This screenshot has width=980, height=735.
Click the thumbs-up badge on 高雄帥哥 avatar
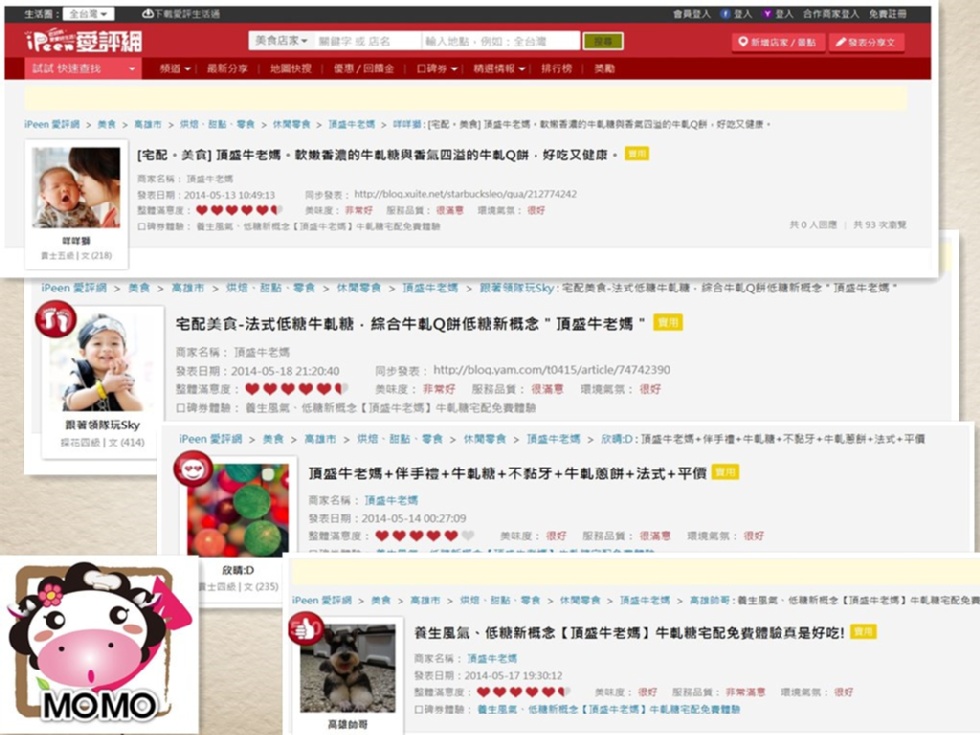coord(306,628)
